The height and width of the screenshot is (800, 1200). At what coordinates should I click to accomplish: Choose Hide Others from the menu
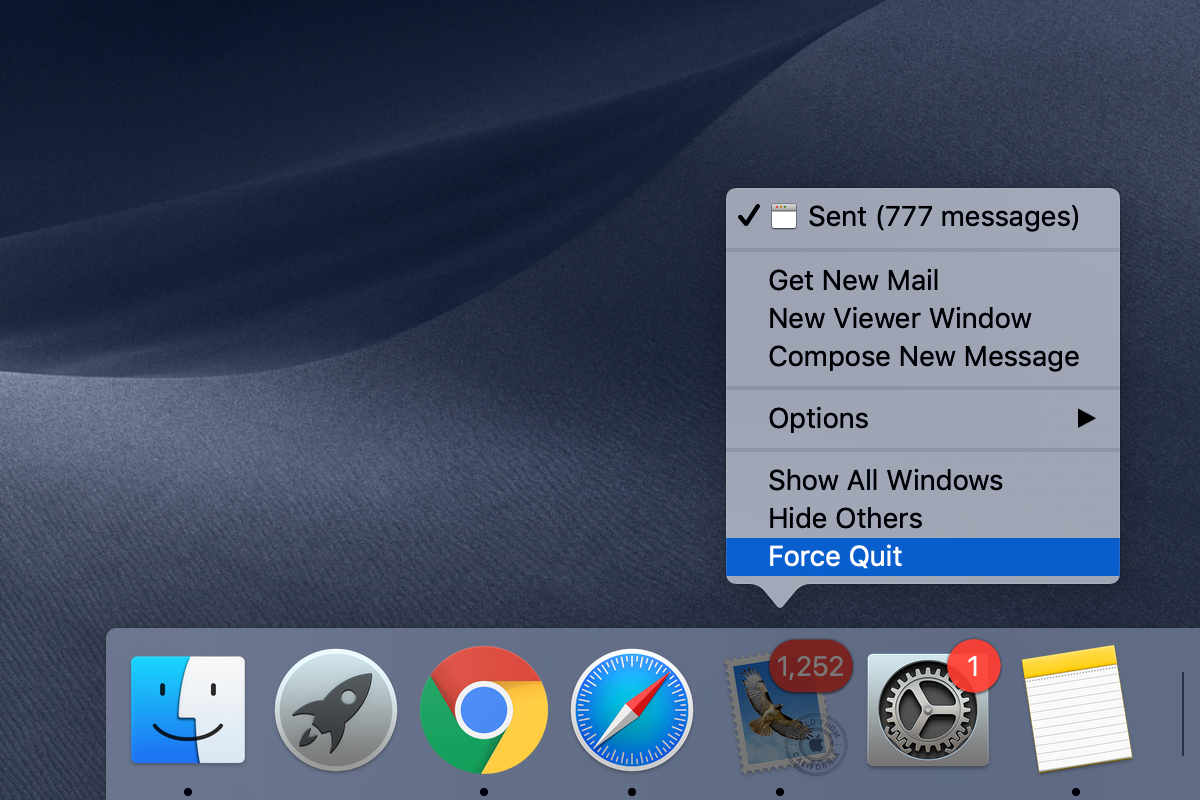[844, 518]
